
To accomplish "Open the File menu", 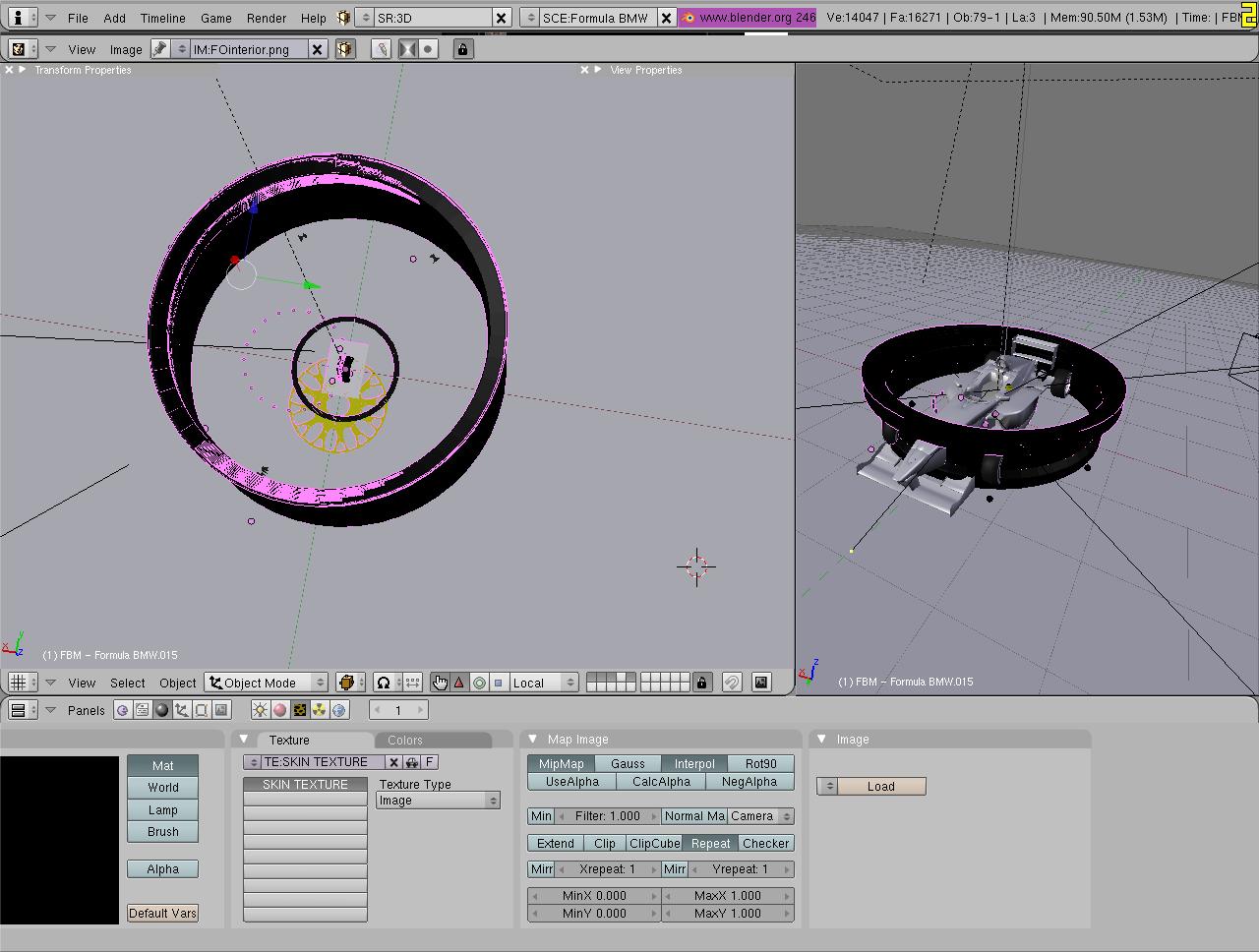I will point(78,18).
